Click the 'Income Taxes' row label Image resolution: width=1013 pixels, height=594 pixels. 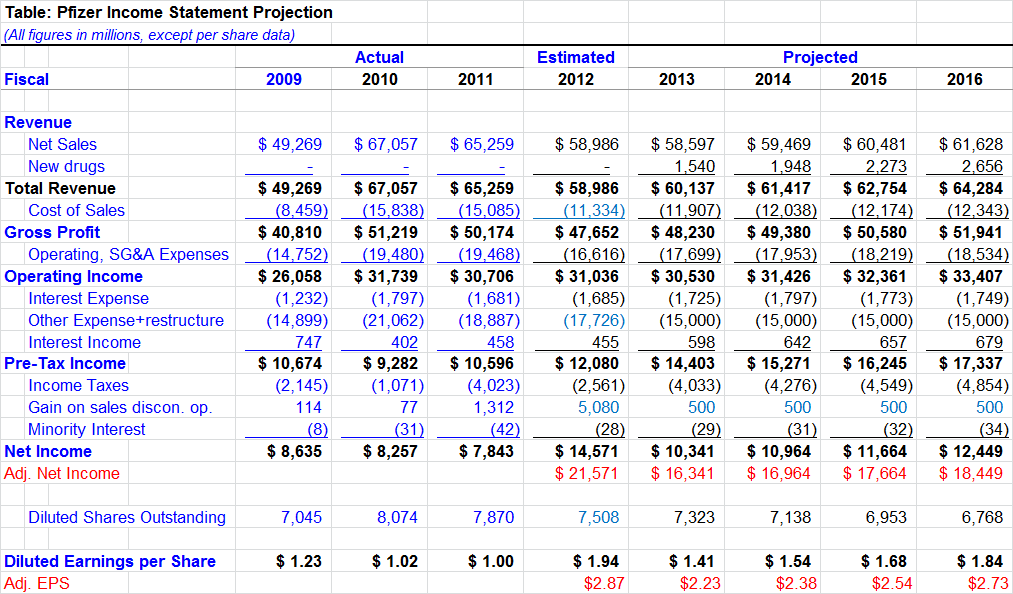click(78, 385)
